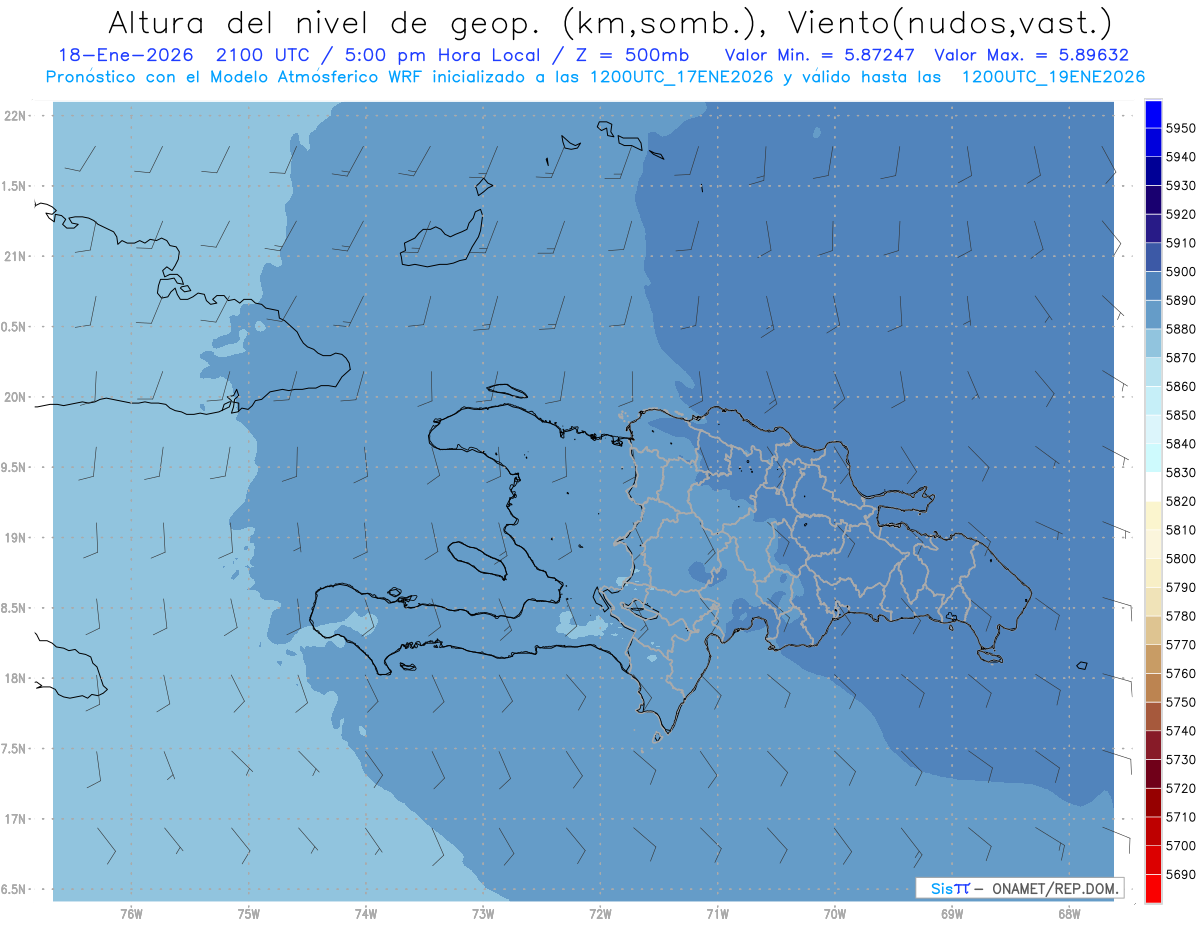This screenshot has width=1200, height=927.
Task: Click the '2100 UTC' time text
Action: click(x=266, y=55)
